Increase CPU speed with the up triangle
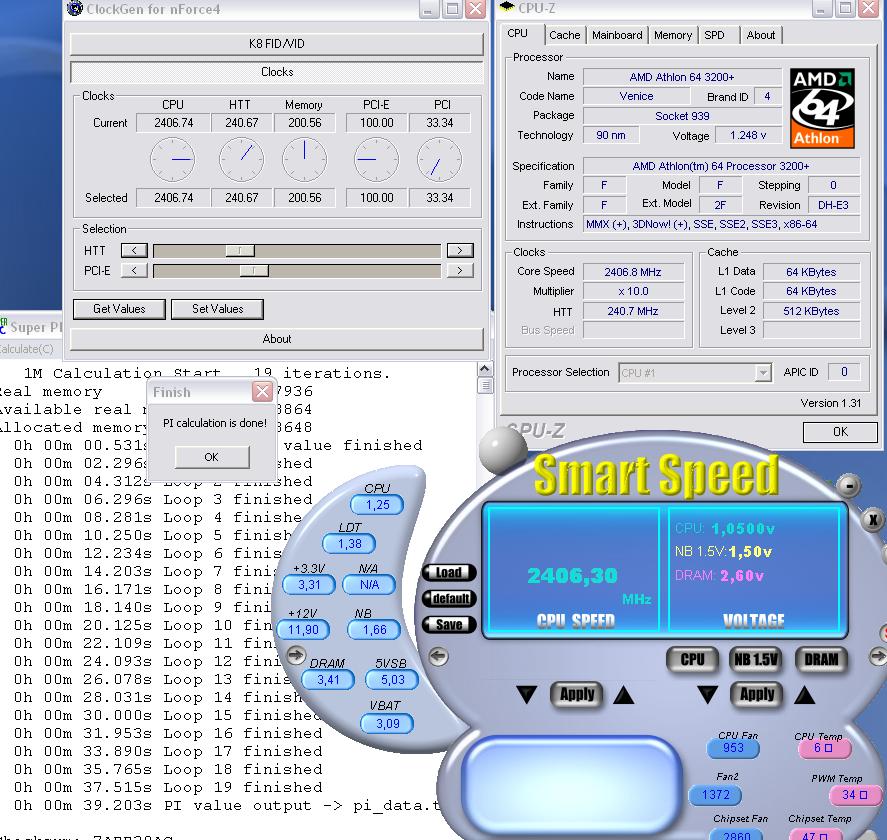 coord(624,695)
